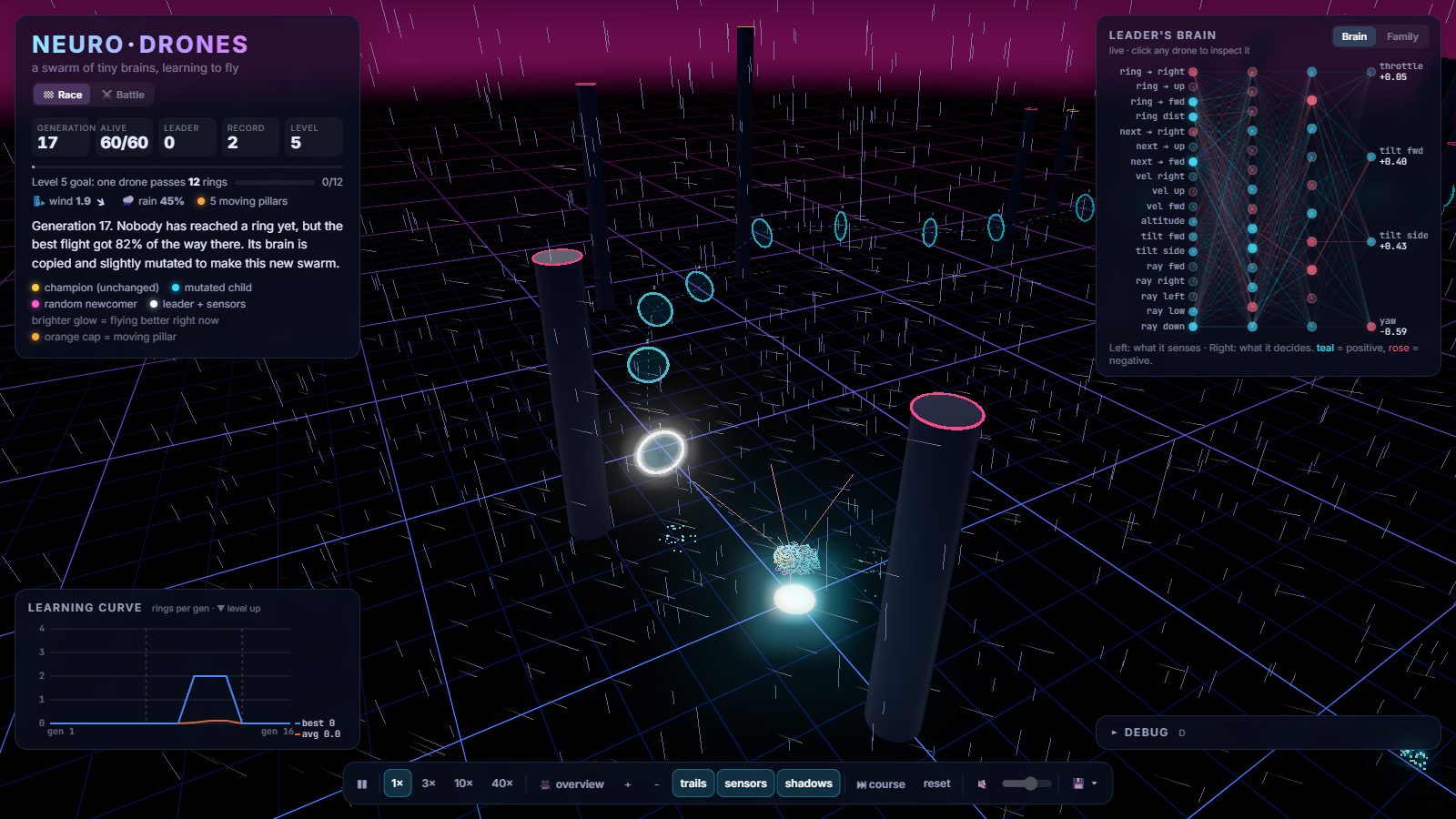The image size is (1456, 819).
Task: Set speed to 1×
Action: (x=397, y=784)
